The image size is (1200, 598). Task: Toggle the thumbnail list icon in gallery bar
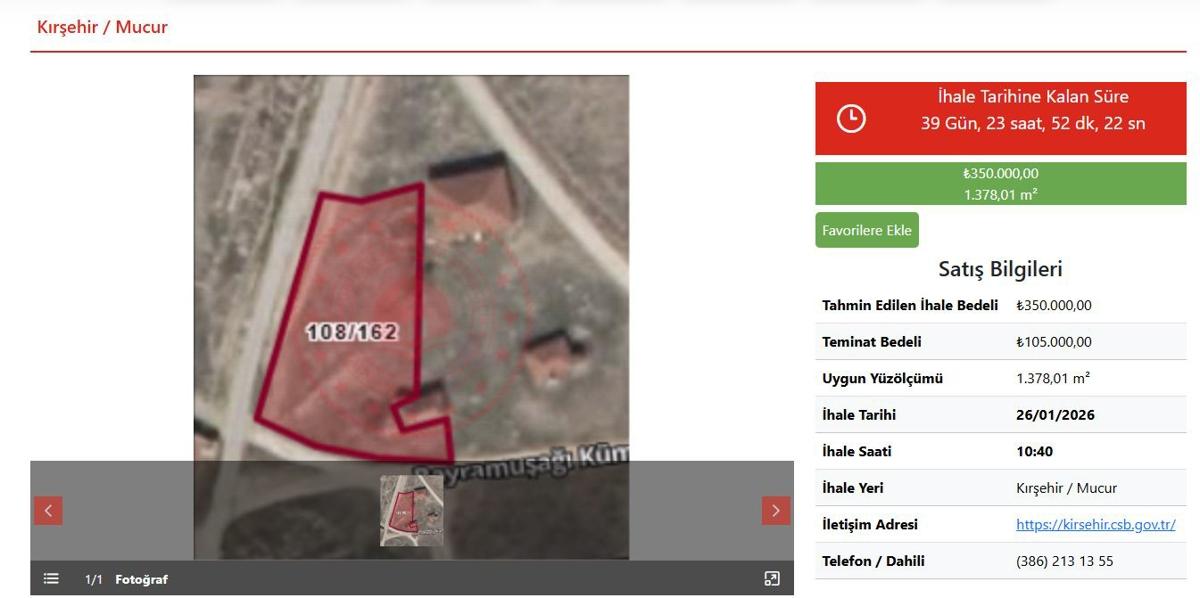pos(51,579)
